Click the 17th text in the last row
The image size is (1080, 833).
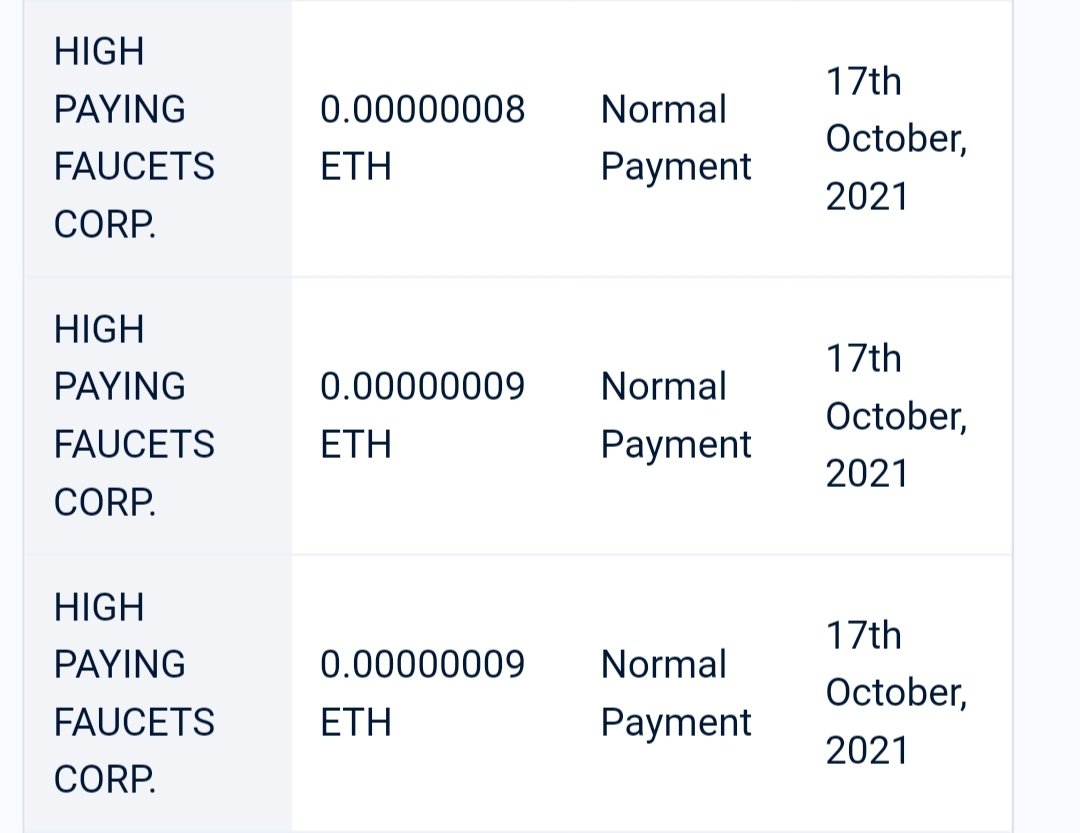pyautogui.click(x=863, y=636)
